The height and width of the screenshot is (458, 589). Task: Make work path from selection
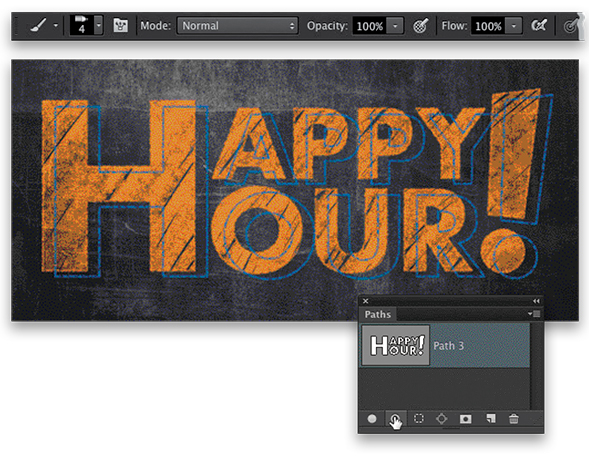coord(442,419)
